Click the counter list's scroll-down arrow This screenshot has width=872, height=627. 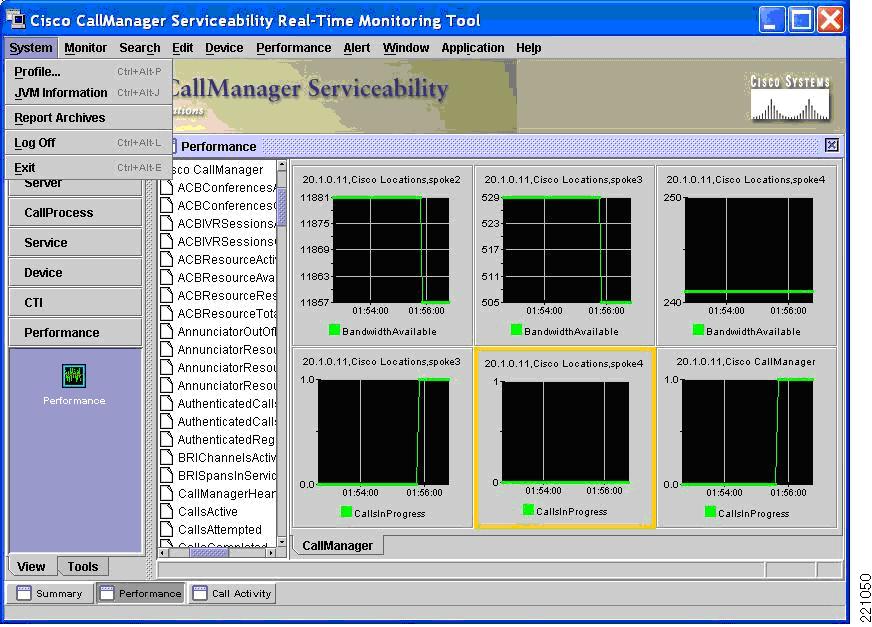click(x=282, y=541)
